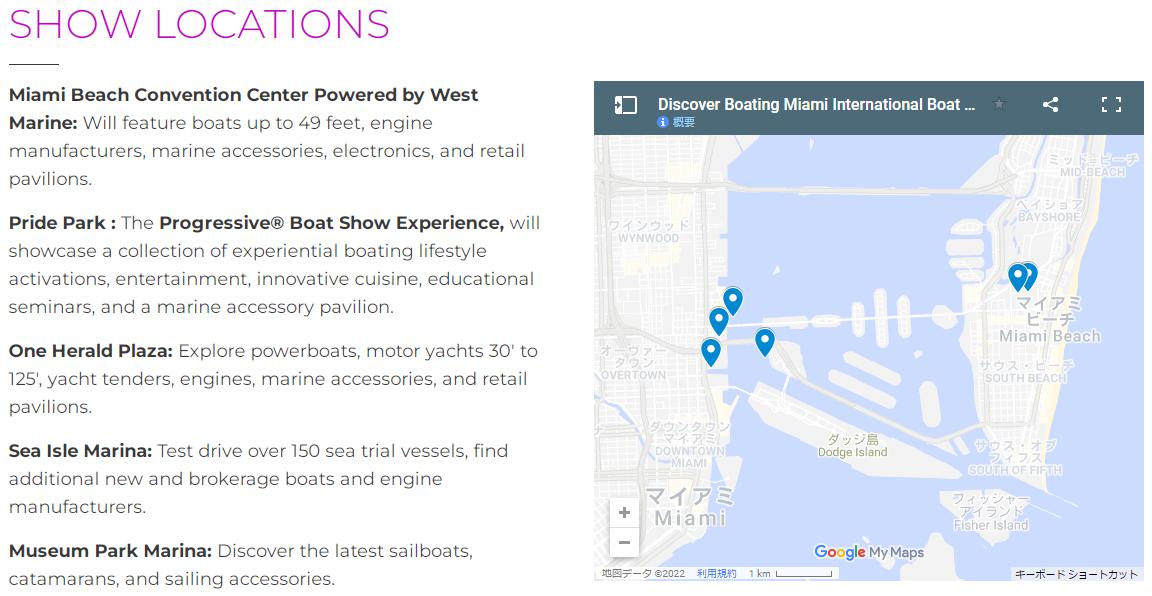Click the Miami Beach label on the map
This screenshot has height=596, width=1152.
click(x=1049, y=336)
